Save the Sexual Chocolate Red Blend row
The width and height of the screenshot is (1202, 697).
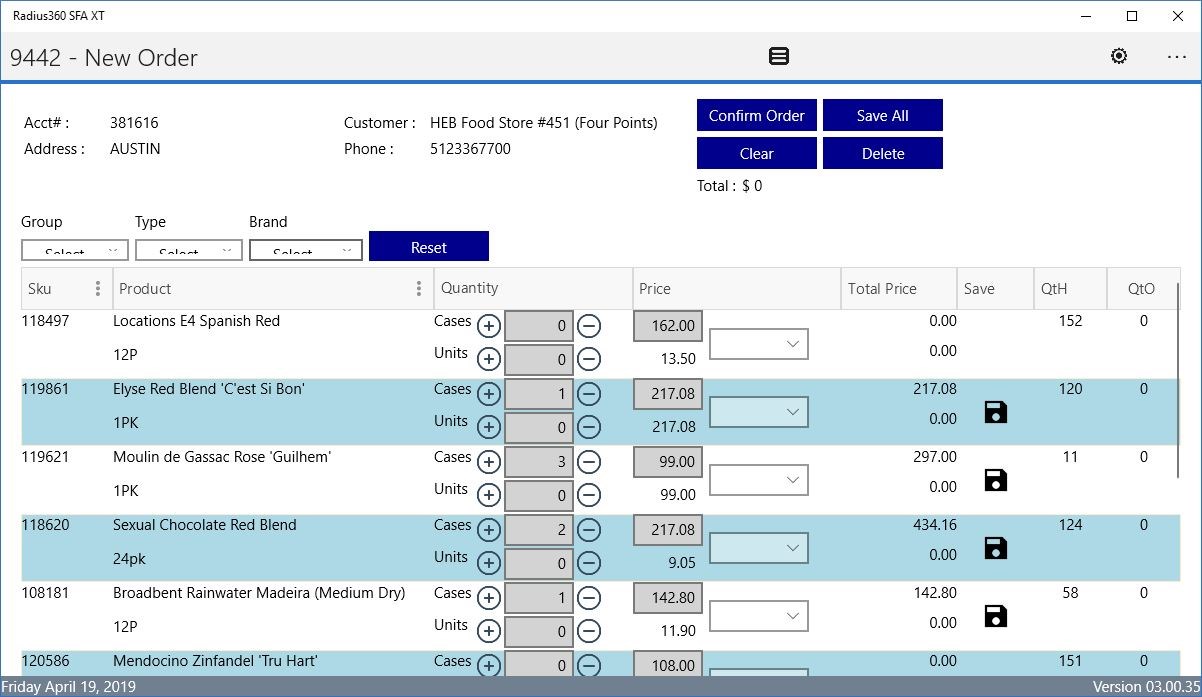point(995,548)
